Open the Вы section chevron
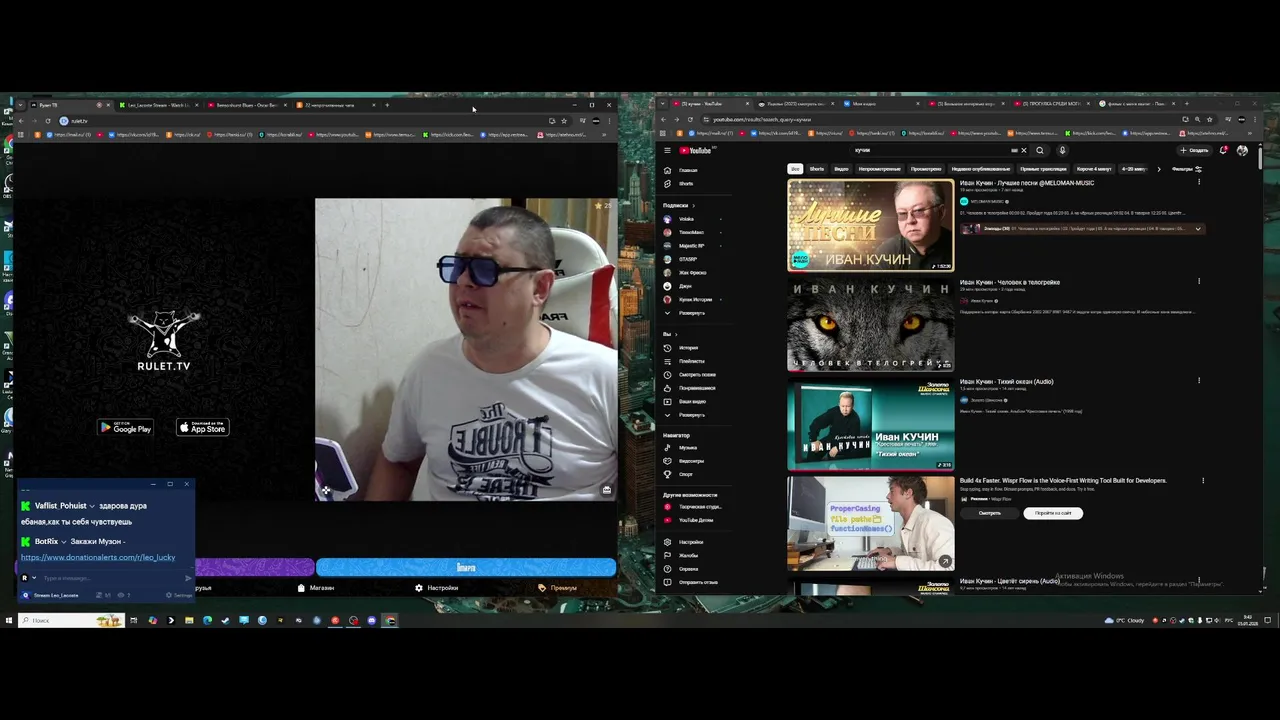Viewport: 1280px width, 720px height. pyautogui.click(x=676, y=334)
